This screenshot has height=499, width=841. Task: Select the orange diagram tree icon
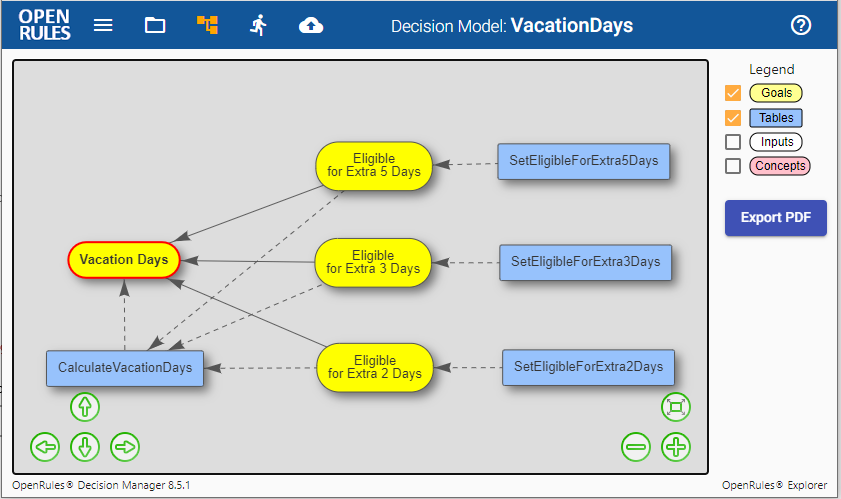pyautogui.click(x=207, y=25)
